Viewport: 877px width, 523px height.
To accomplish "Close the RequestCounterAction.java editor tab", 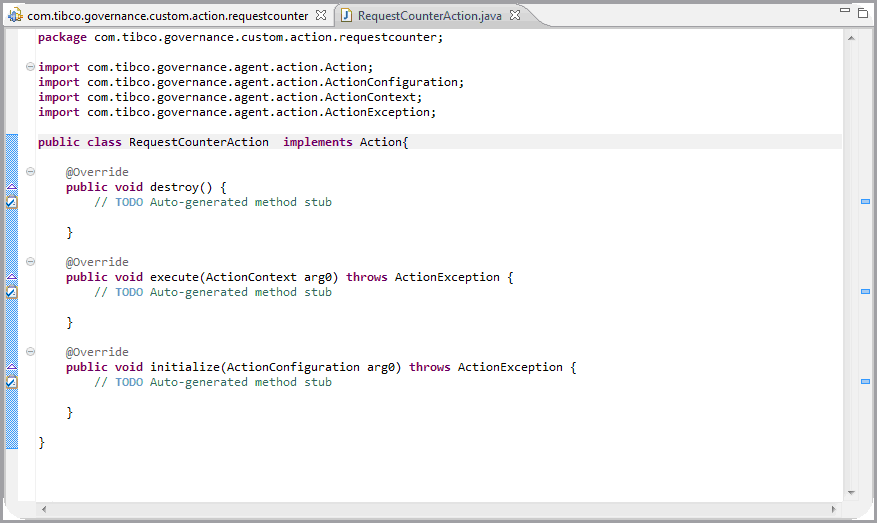I will click(x=515, y=15).
